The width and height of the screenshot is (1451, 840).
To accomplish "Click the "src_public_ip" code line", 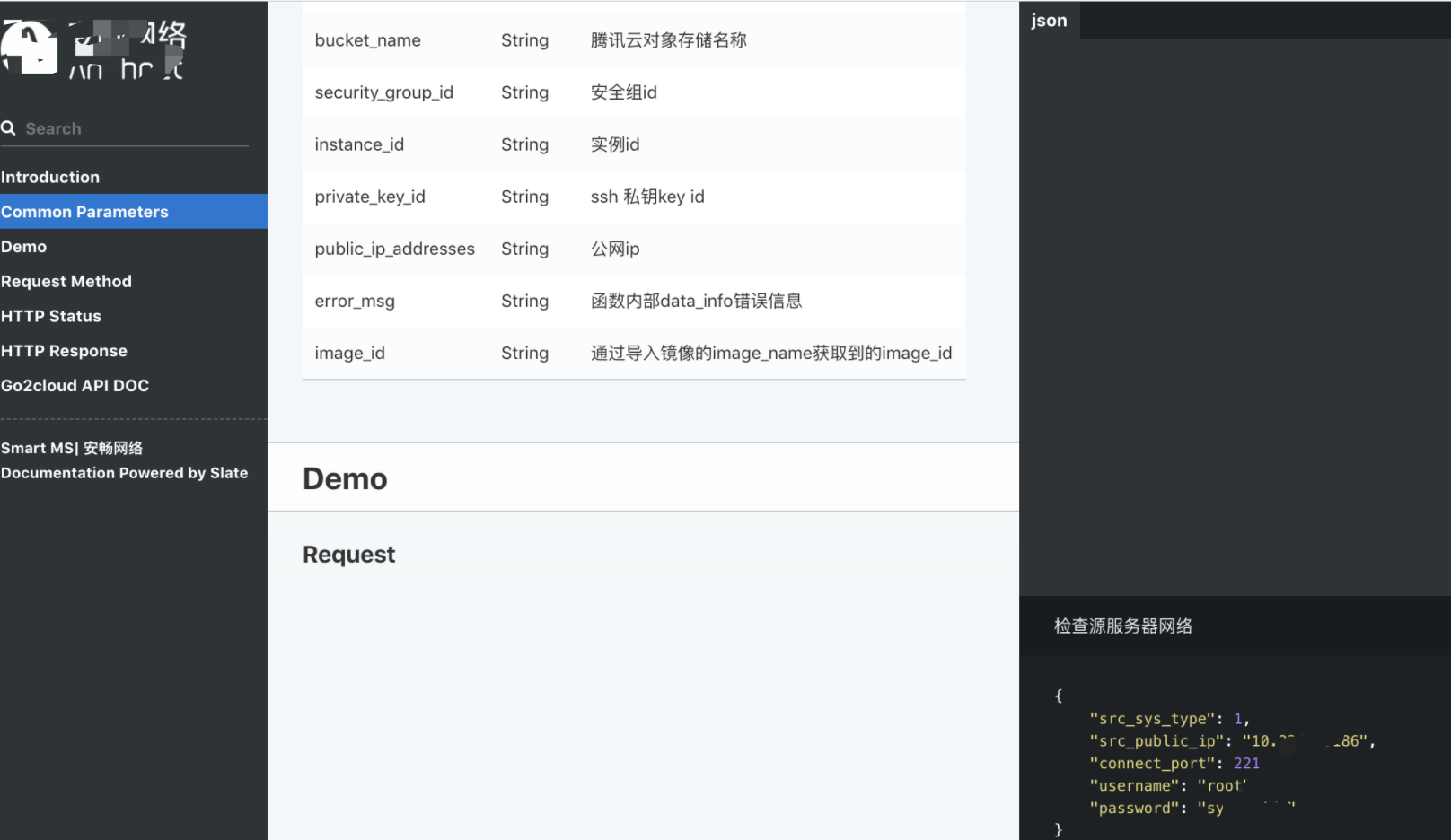I will 1232,741.
